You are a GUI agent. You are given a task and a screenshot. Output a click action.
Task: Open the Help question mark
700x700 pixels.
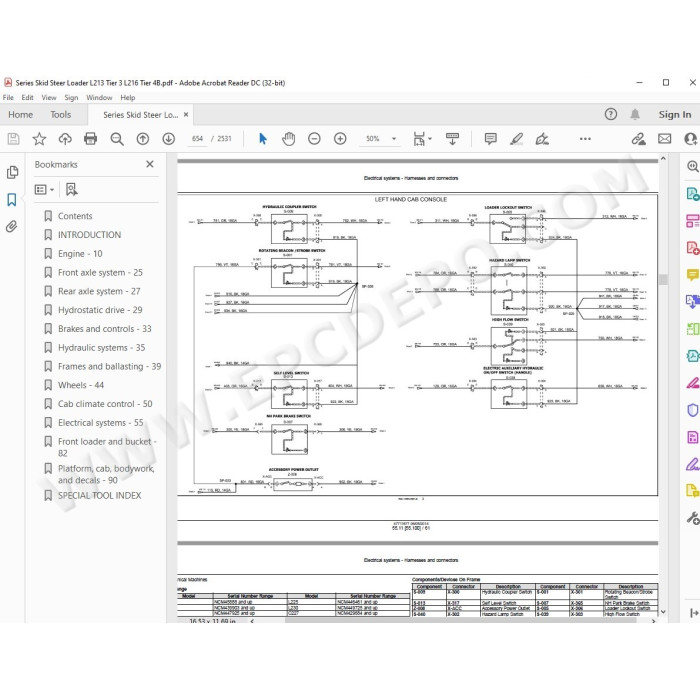(x=611, y=114)
